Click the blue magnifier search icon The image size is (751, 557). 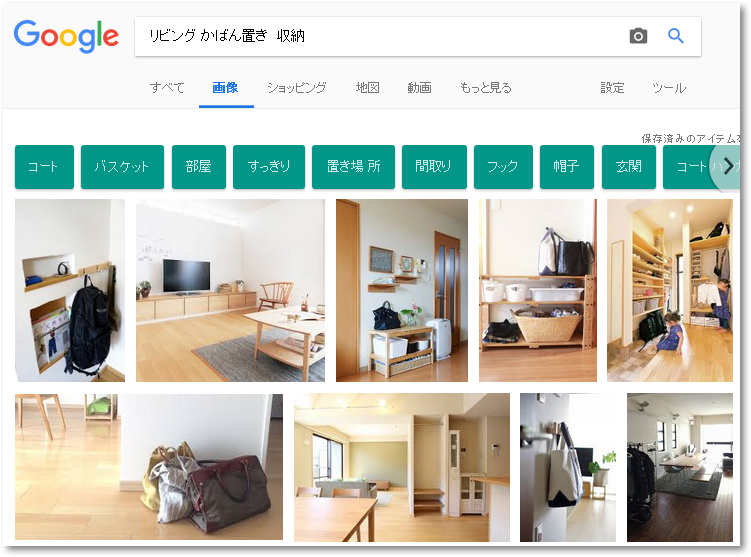pos(675,36)
